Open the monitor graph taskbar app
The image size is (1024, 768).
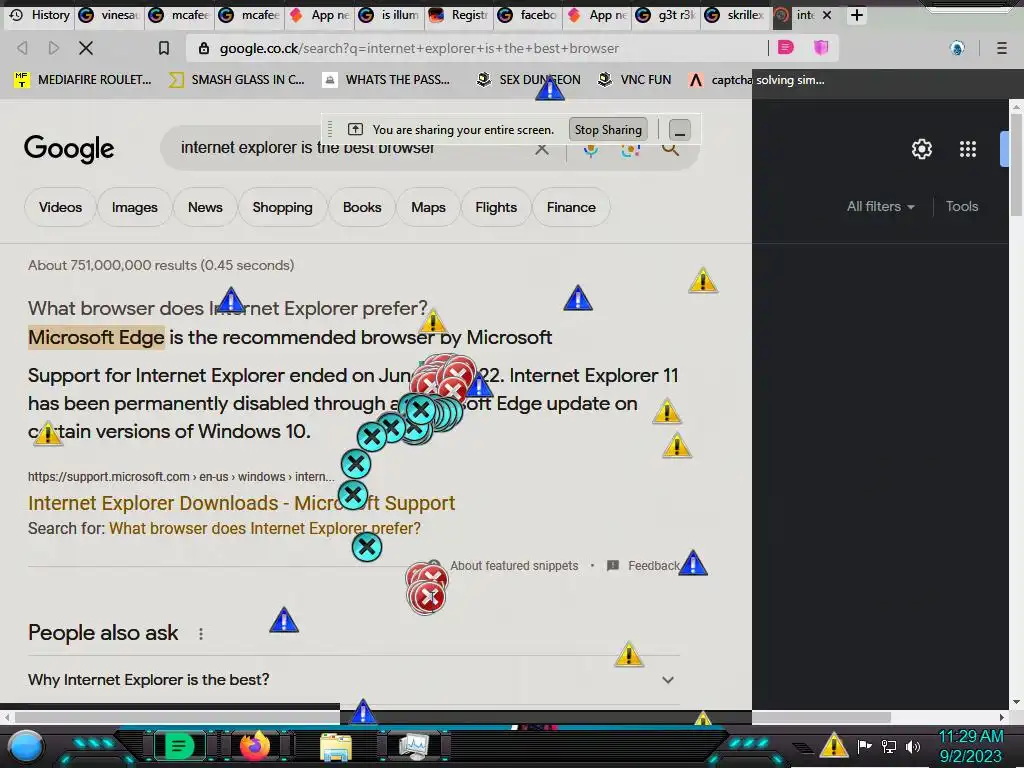pyautogui.click(x=413, y=746)
